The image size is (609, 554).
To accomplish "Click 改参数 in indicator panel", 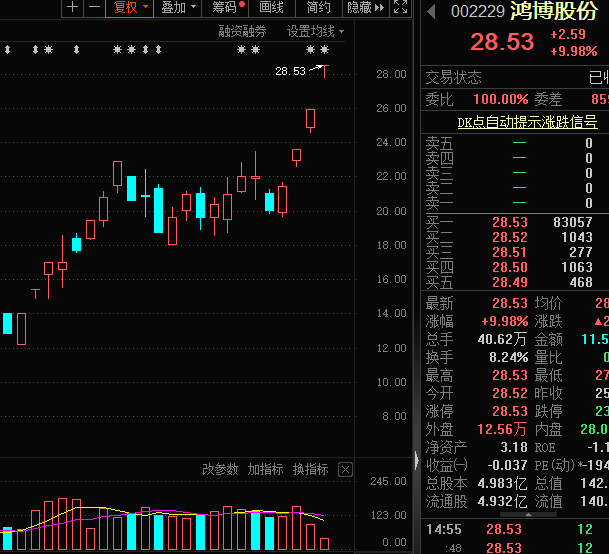I will [x=220, y=469].
